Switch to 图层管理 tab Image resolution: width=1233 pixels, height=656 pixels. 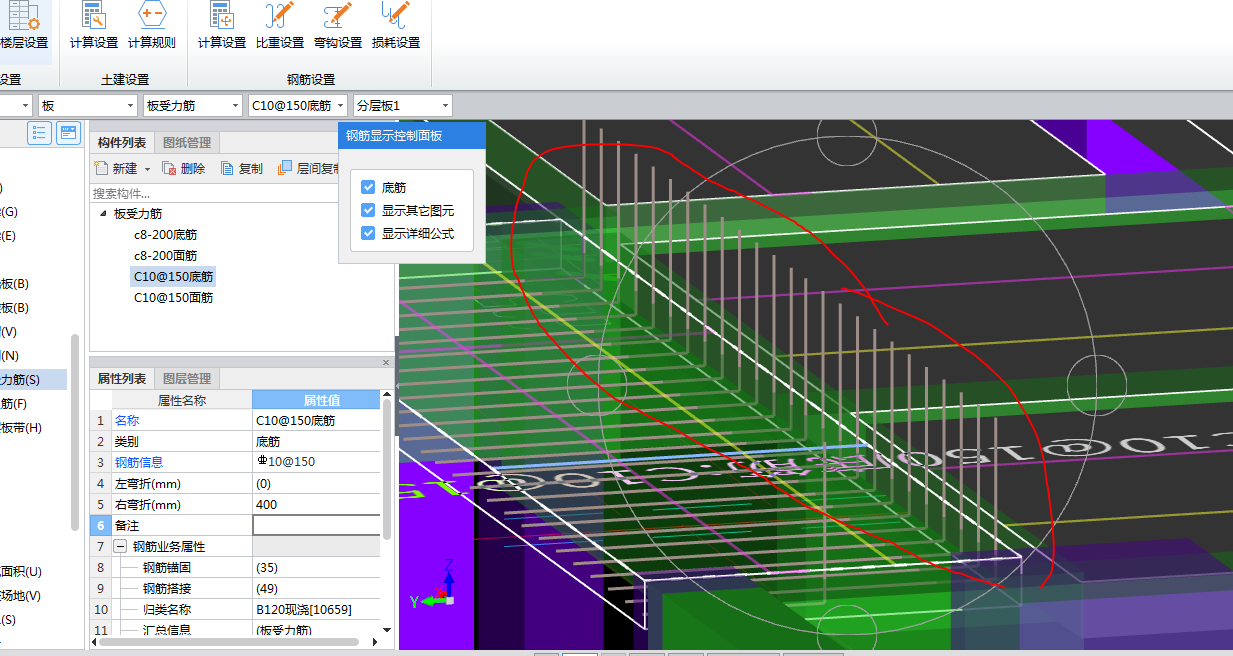(x=187, y=378)
